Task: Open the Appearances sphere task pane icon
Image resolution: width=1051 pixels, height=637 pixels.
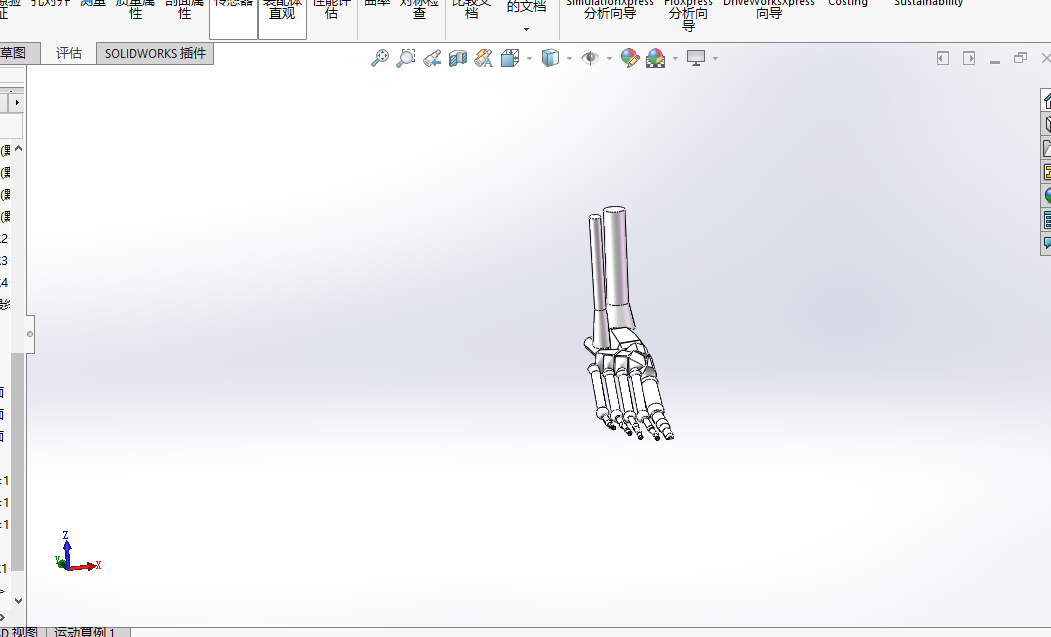Action: (1046, 195)
